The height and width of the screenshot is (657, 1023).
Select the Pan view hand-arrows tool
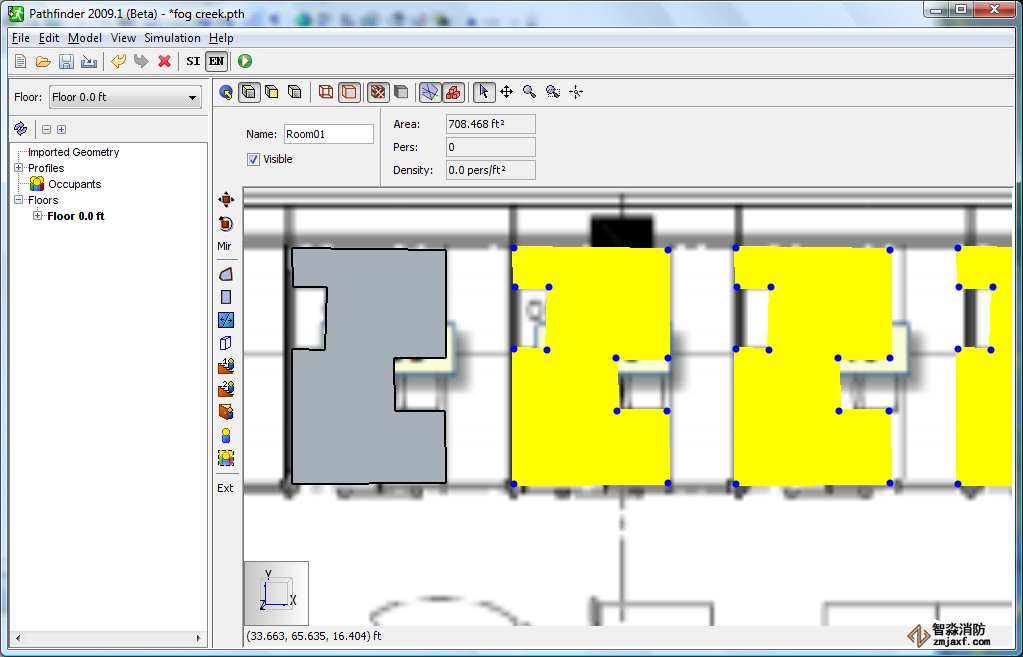(x=506, y=92)
